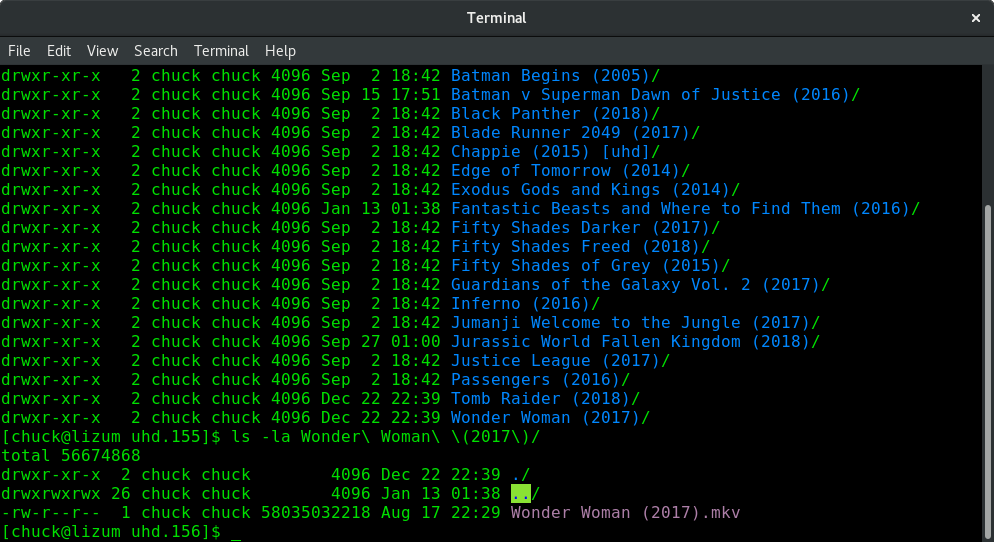Image resolution: width=994 pixels, height=542 pixels.
Task: Select the 'Black Panther (2018)/' entry
Action: [555, 113]
